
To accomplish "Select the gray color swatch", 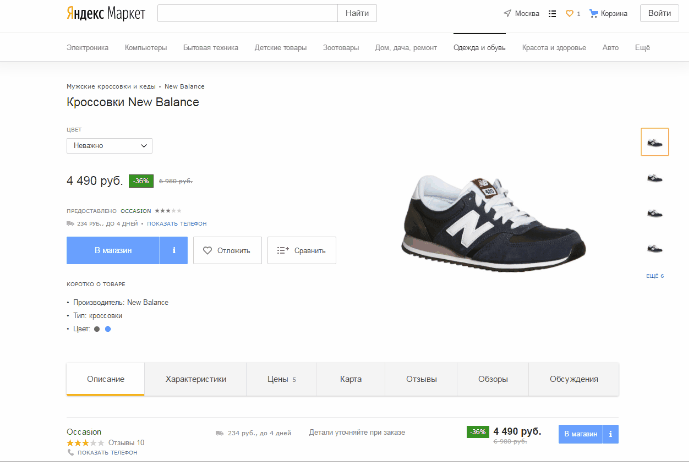I will pyautogui.click(x=97, y=329).
